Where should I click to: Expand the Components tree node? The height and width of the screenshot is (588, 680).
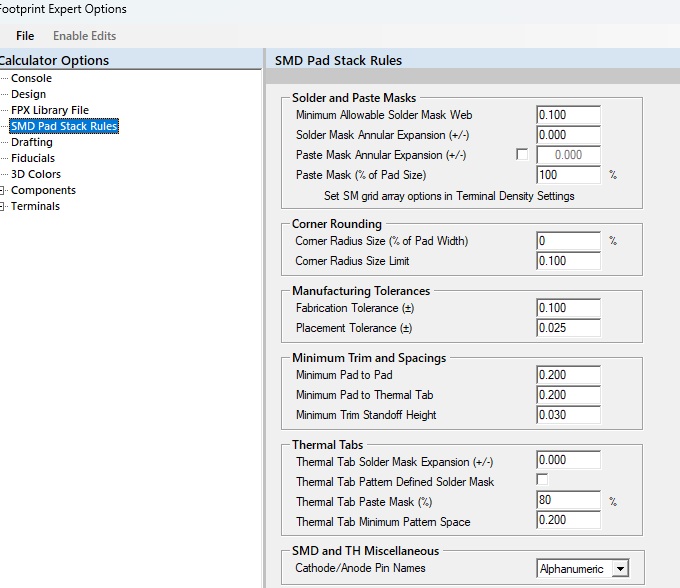tap(3, 190)
